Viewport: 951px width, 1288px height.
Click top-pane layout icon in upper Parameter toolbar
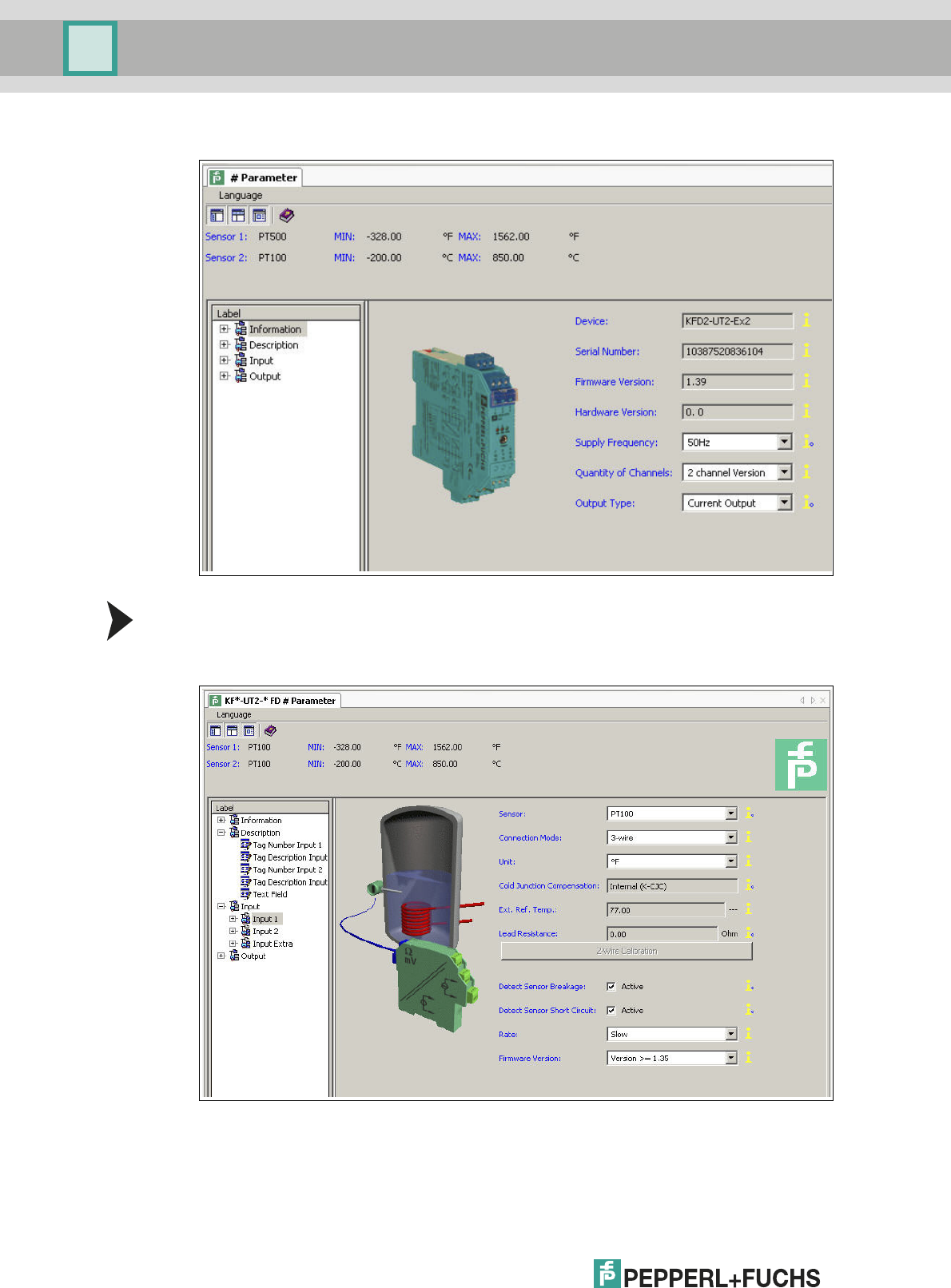238,215
